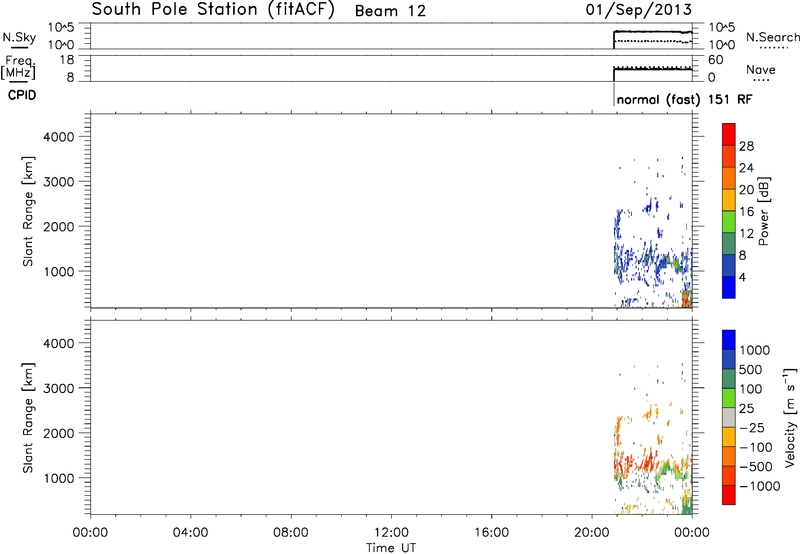
Task: Click the red top segment of Power colorbar
Action: 729,134
